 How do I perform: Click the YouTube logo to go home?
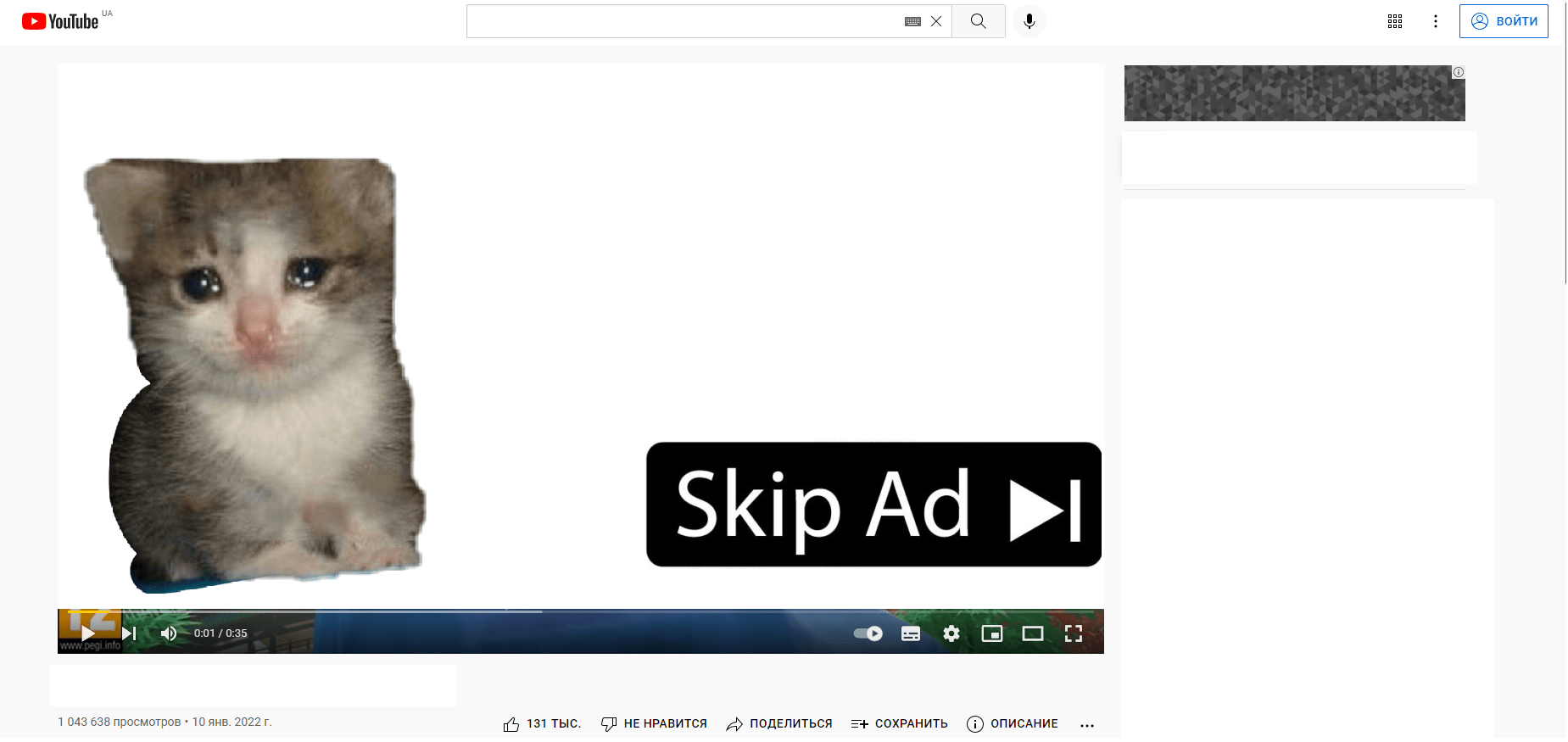click(60, 21)
